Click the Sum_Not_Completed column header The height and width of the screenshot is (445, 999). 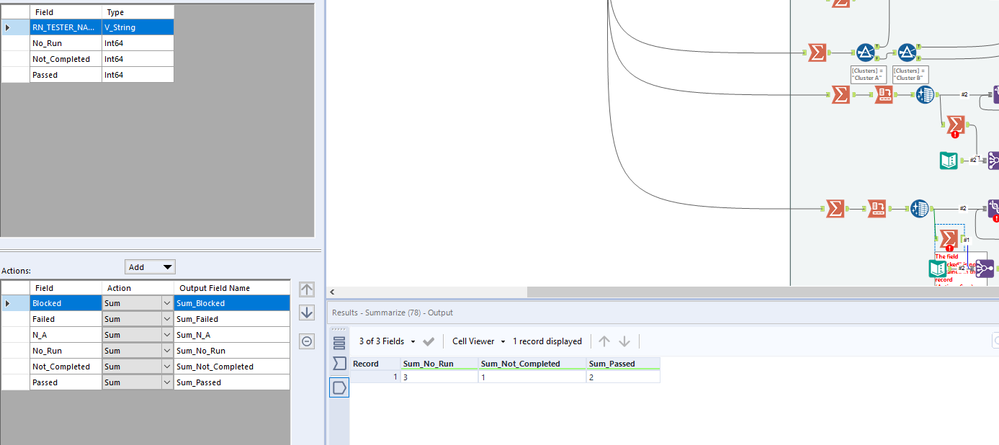[532, 363]
